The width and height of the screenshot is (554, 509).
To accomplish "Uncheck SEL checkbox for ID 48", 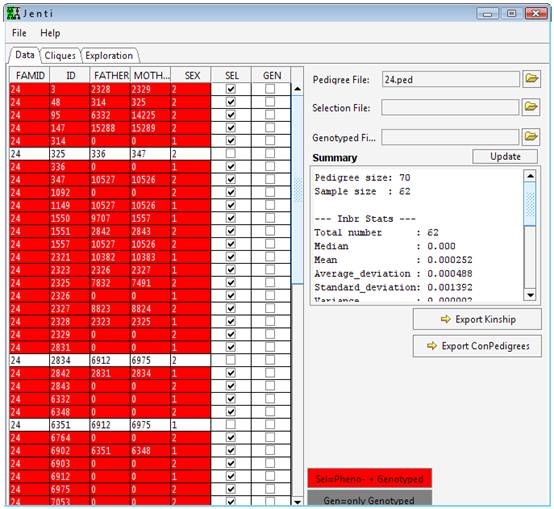I will pos(231,102).
